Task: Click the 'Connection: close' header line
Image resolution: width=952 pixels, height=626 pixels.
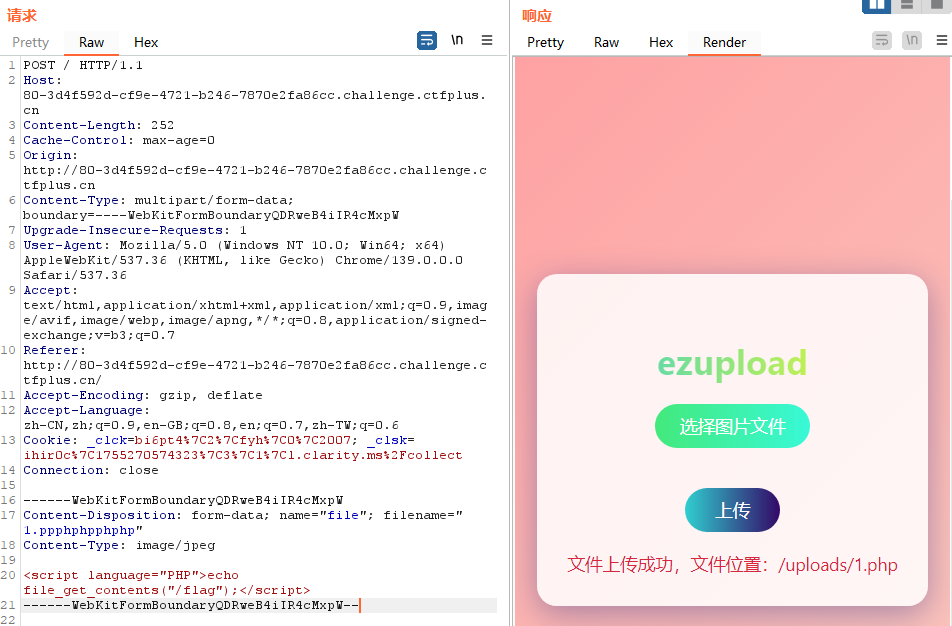Action: [90, 470]
